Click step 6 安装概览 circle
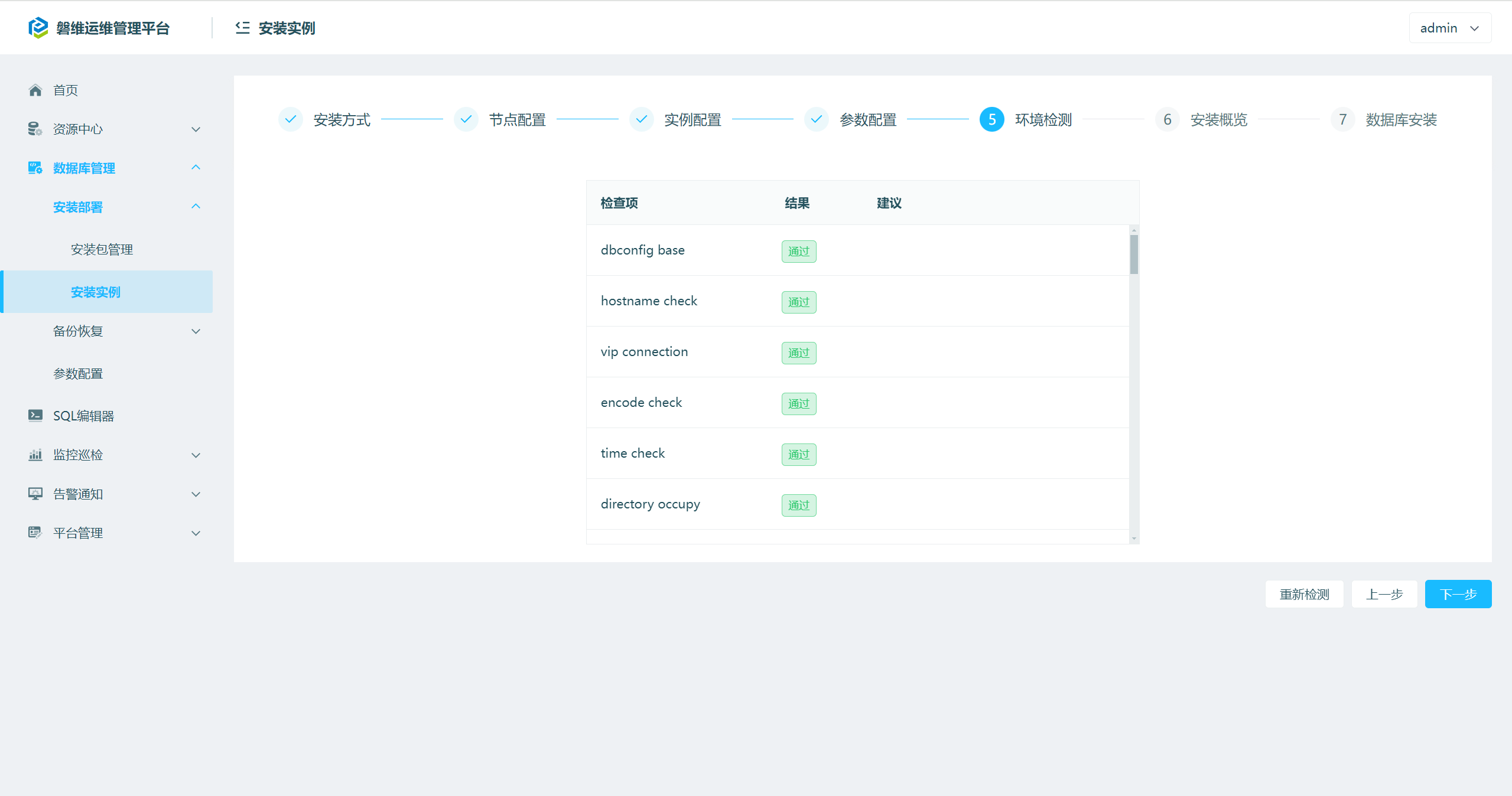The width and height of the screenshot is (1512, 796). 1167,120
